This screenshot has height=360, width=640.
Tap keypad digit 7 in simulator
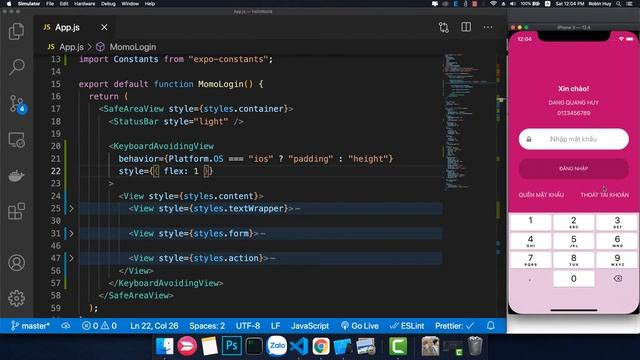pos(530,260)
